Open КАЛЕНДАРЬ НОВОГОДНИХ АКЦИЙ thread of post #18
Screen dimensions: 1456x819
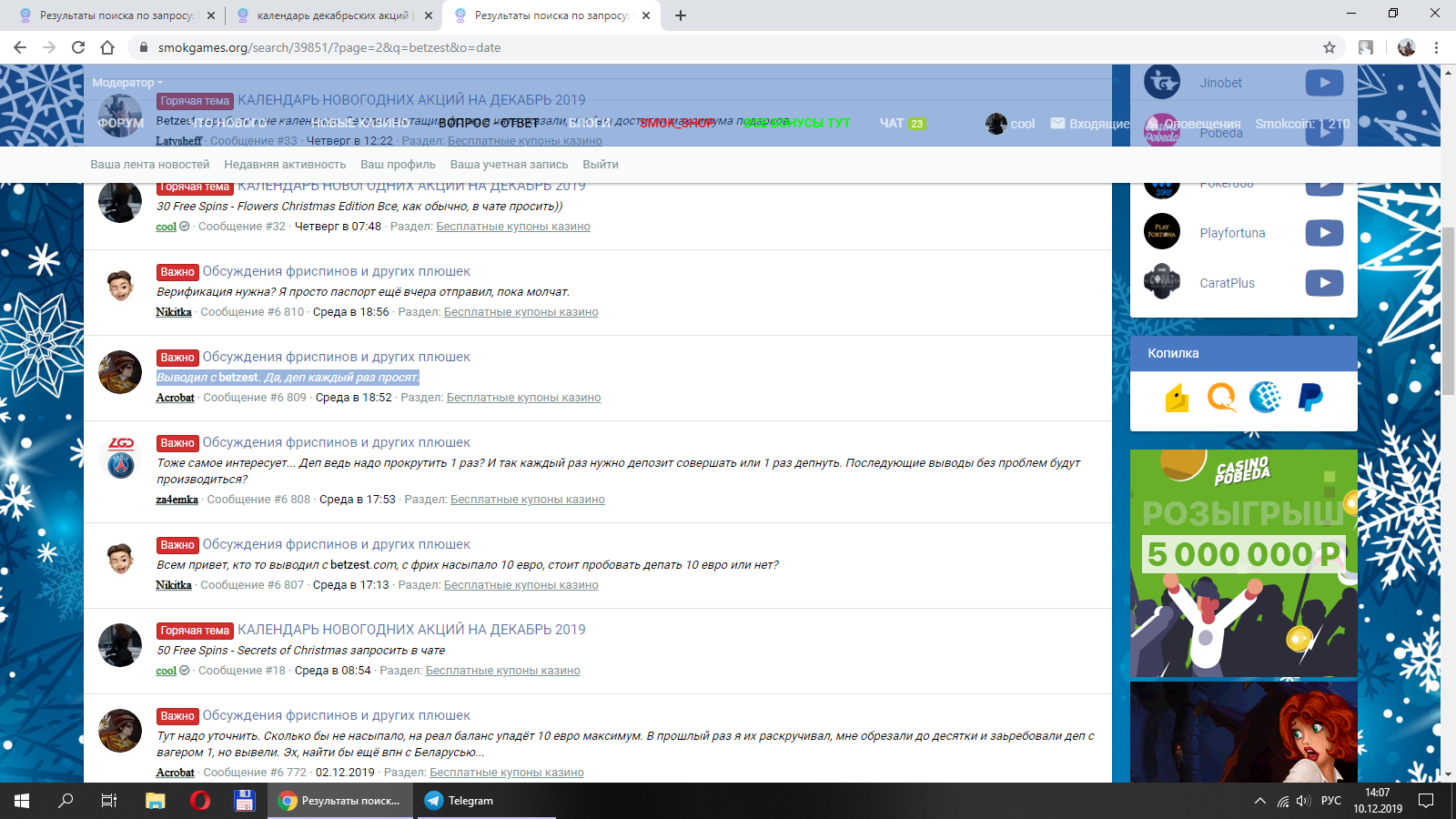click(411, 630)
